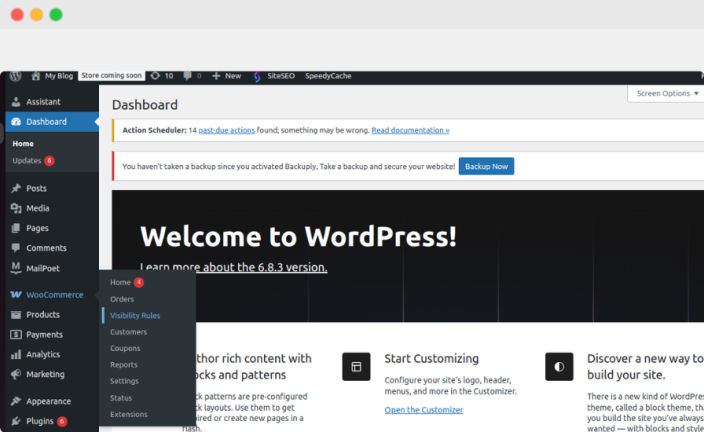Expand the Screen Options dropdown
704x432 pixels.
point(668,93)
